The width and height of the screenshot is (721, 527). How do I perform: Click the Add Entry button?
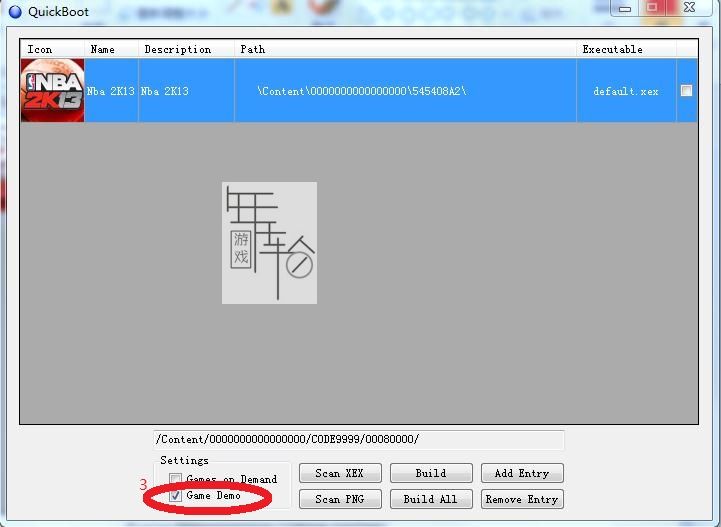click(522, 473)
